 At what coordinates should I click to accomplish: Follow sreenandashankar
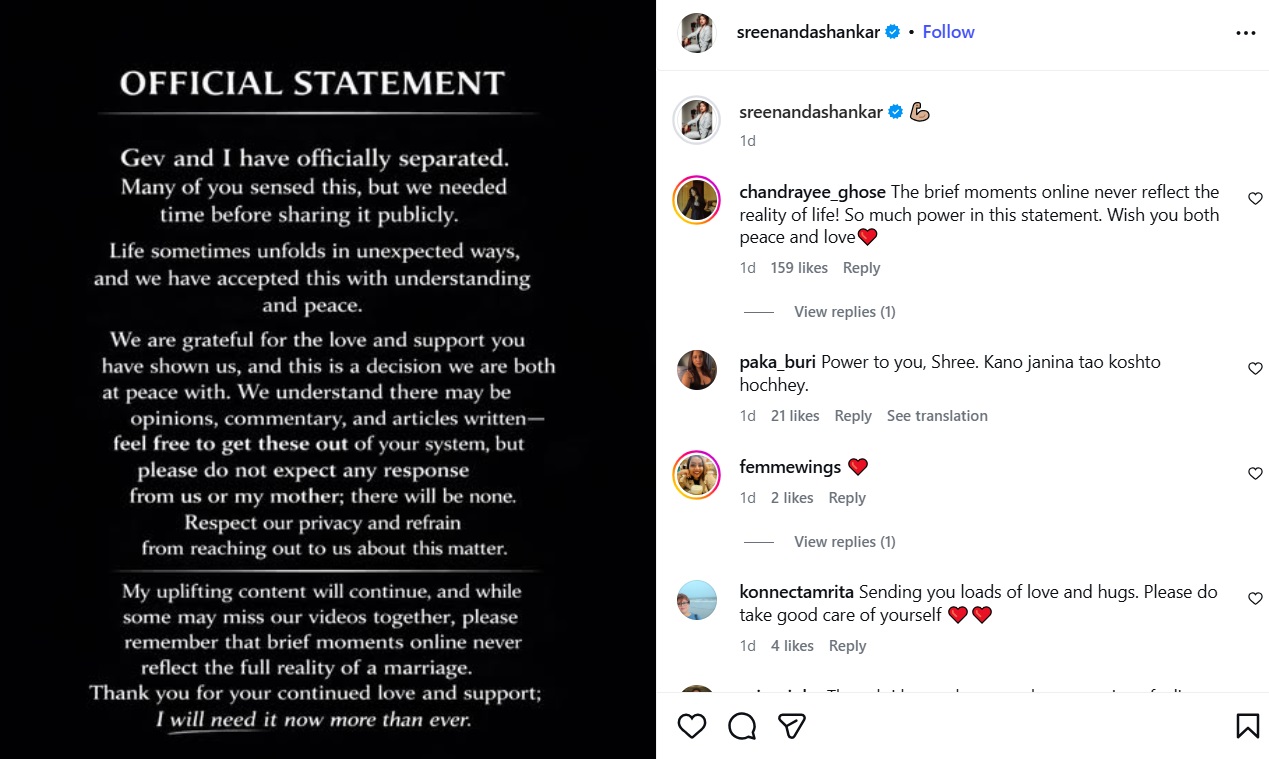pyautogui.click(x=948, y=32)
